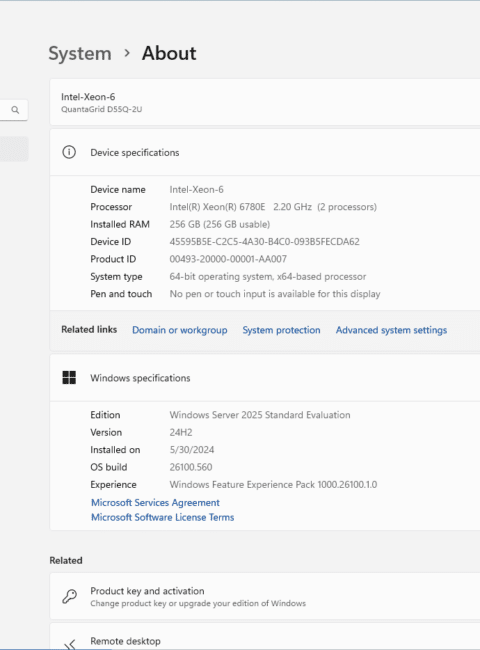
Task: Select the System type value 64-bit operating system
Action: click(268, 276)
